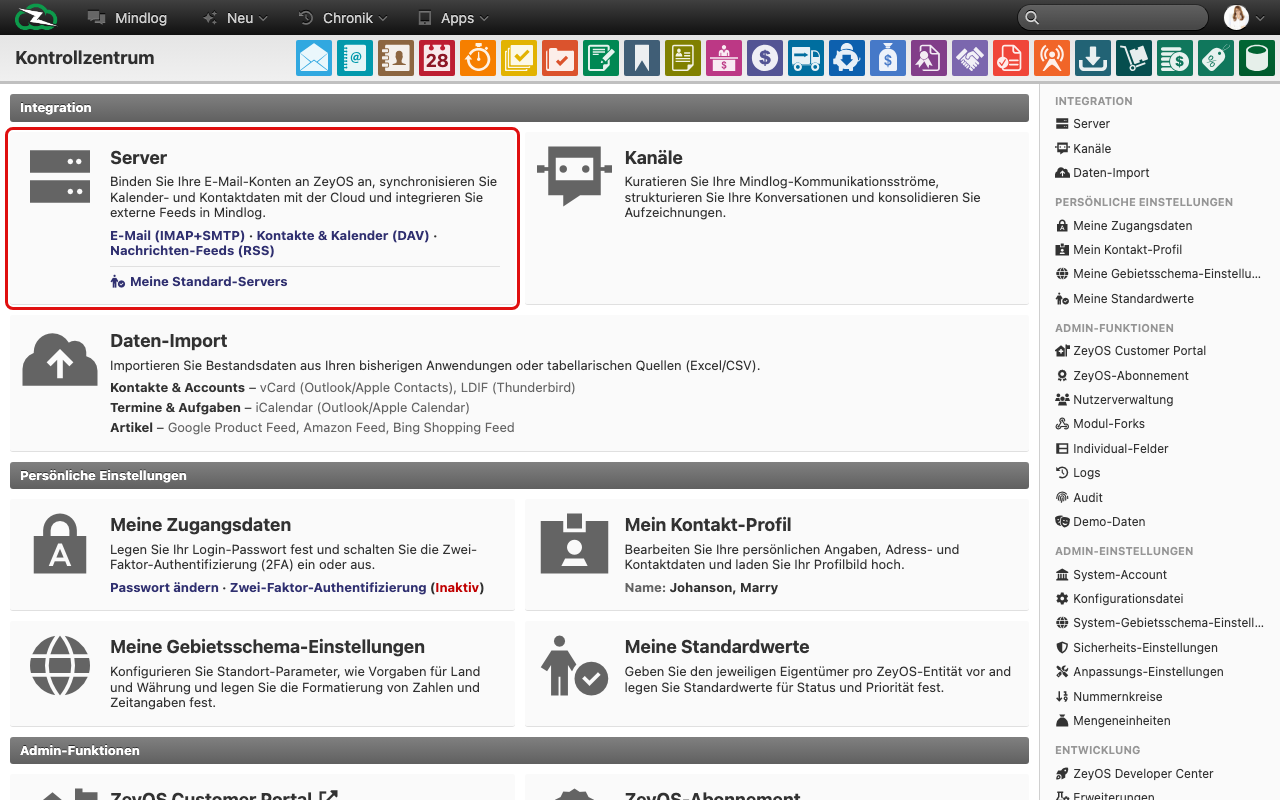Open ZeyOS Customer Portal in the sidebar
The image size is (1280, 800).
[x=1131, y=351]
